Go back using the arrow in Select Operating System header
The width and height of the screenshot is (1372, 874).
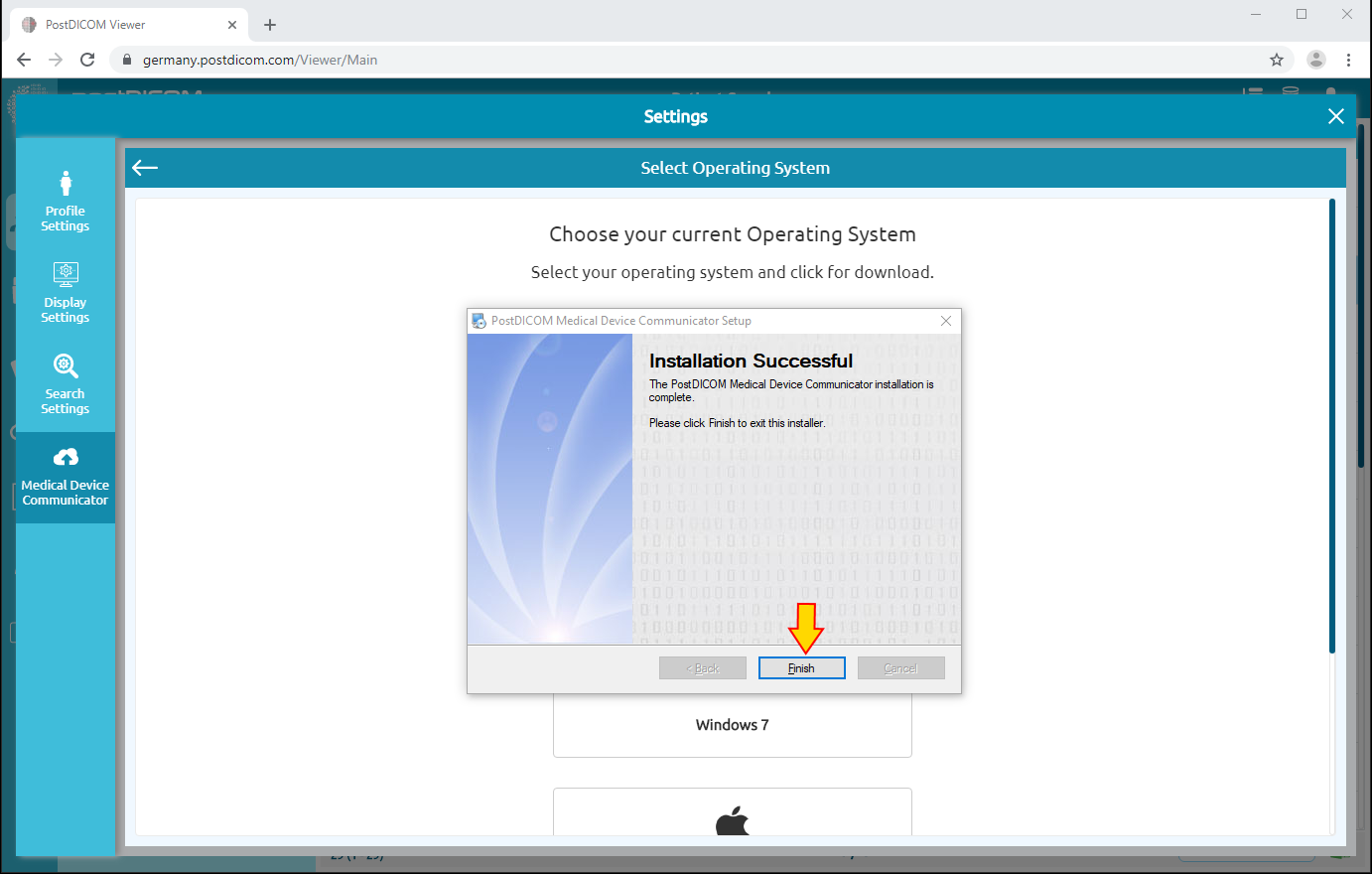pyautogui.click(x=145, y=168)
